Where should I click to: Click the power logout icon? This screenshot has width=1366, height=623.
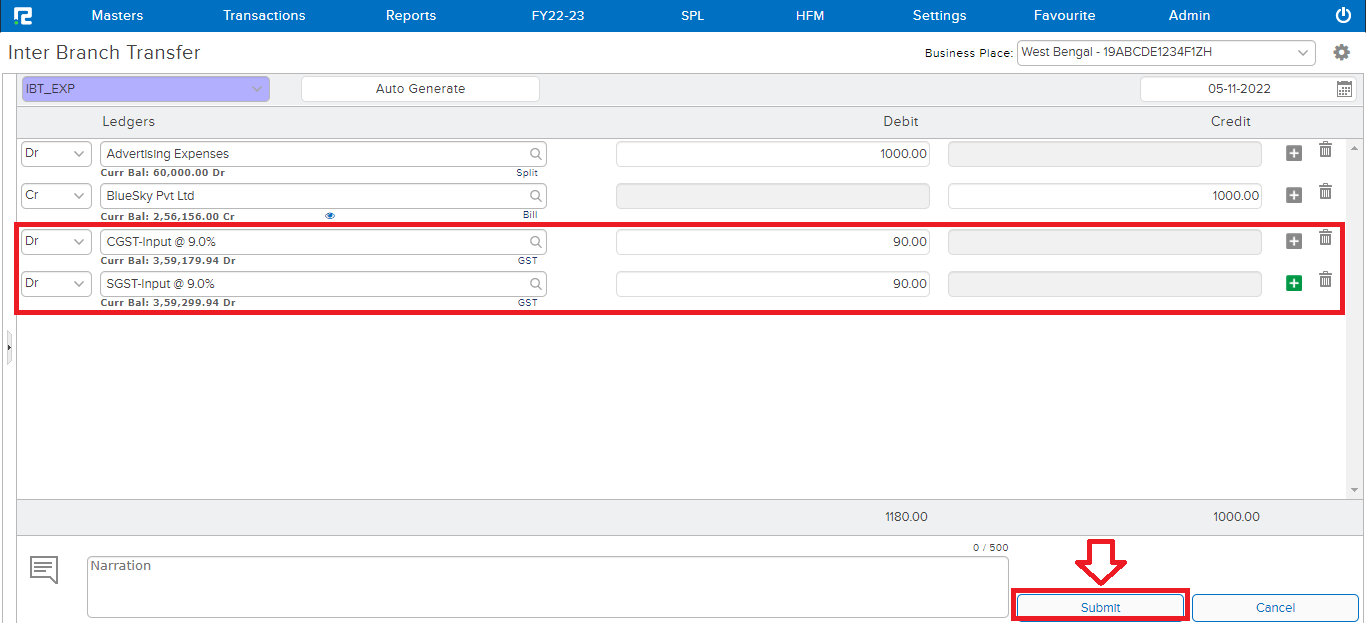point(1343,15)
